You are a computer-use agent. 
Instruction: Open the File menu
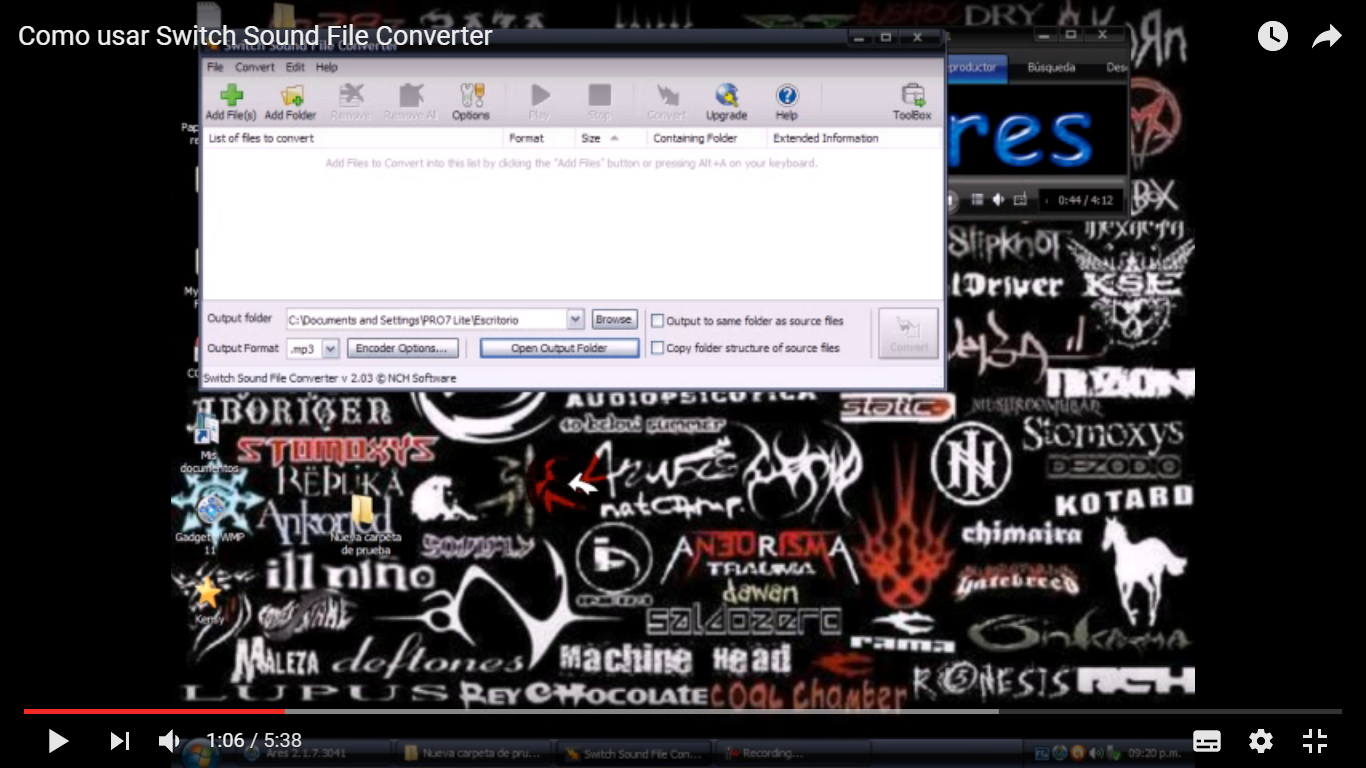(x=215, y=67)
